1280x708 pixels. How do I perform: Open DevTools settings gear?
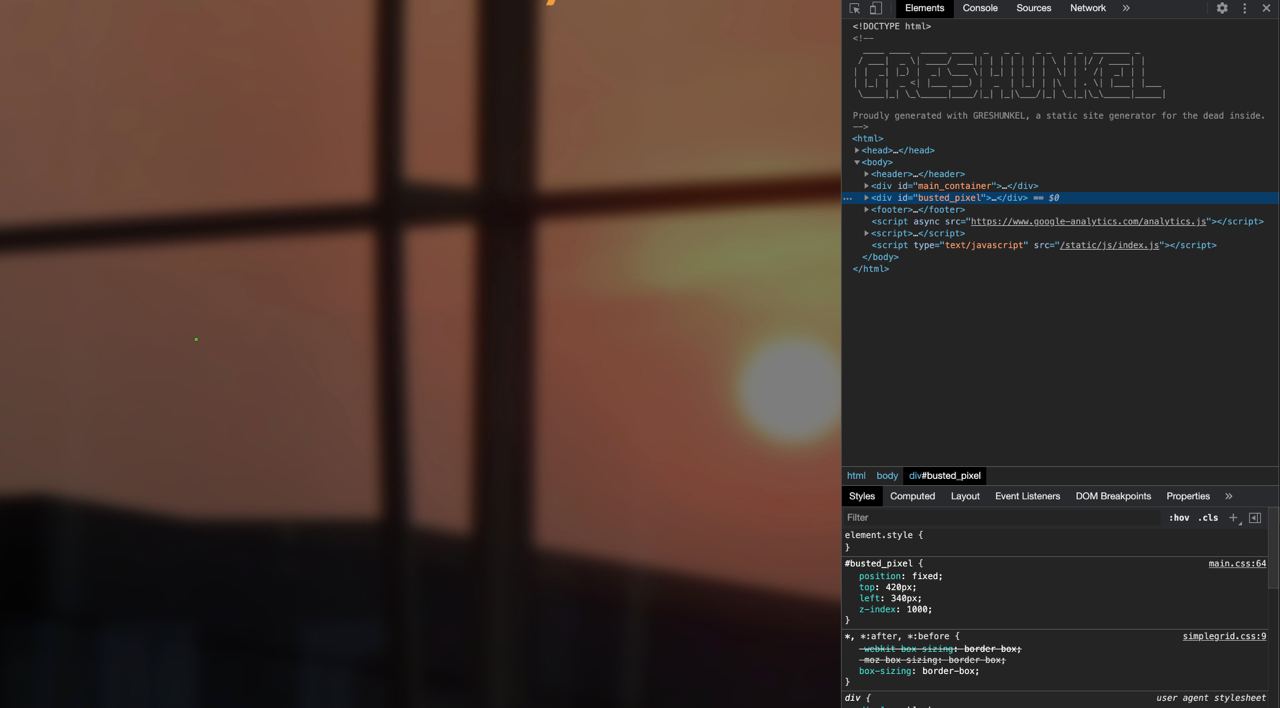point(1222,8)
